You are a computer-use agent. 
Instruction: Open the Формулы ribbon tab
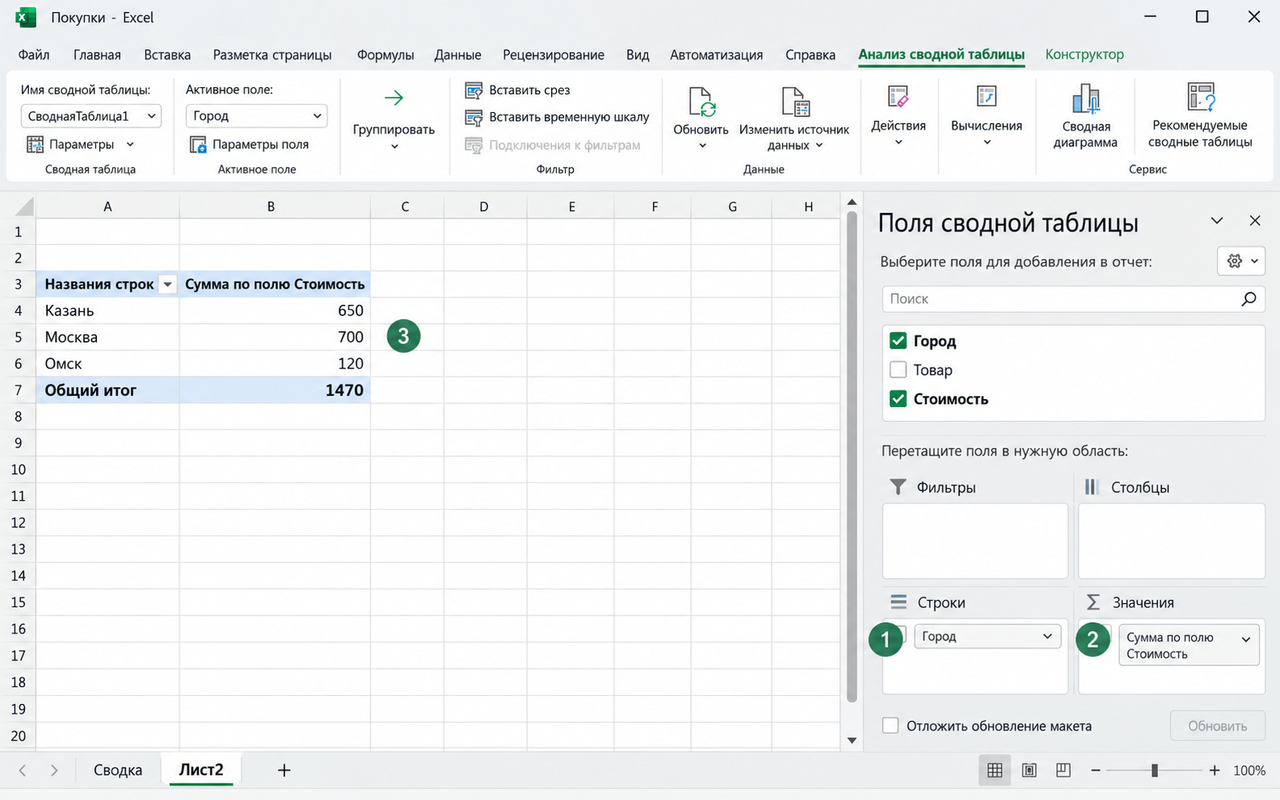(x=385, y=55)
